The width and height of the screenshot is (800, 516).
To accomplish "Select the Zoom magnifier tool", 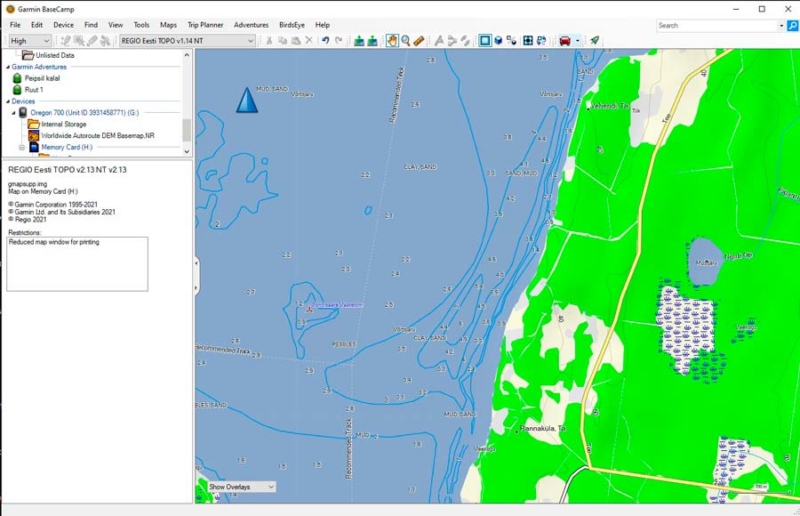I will coord(406,40).
